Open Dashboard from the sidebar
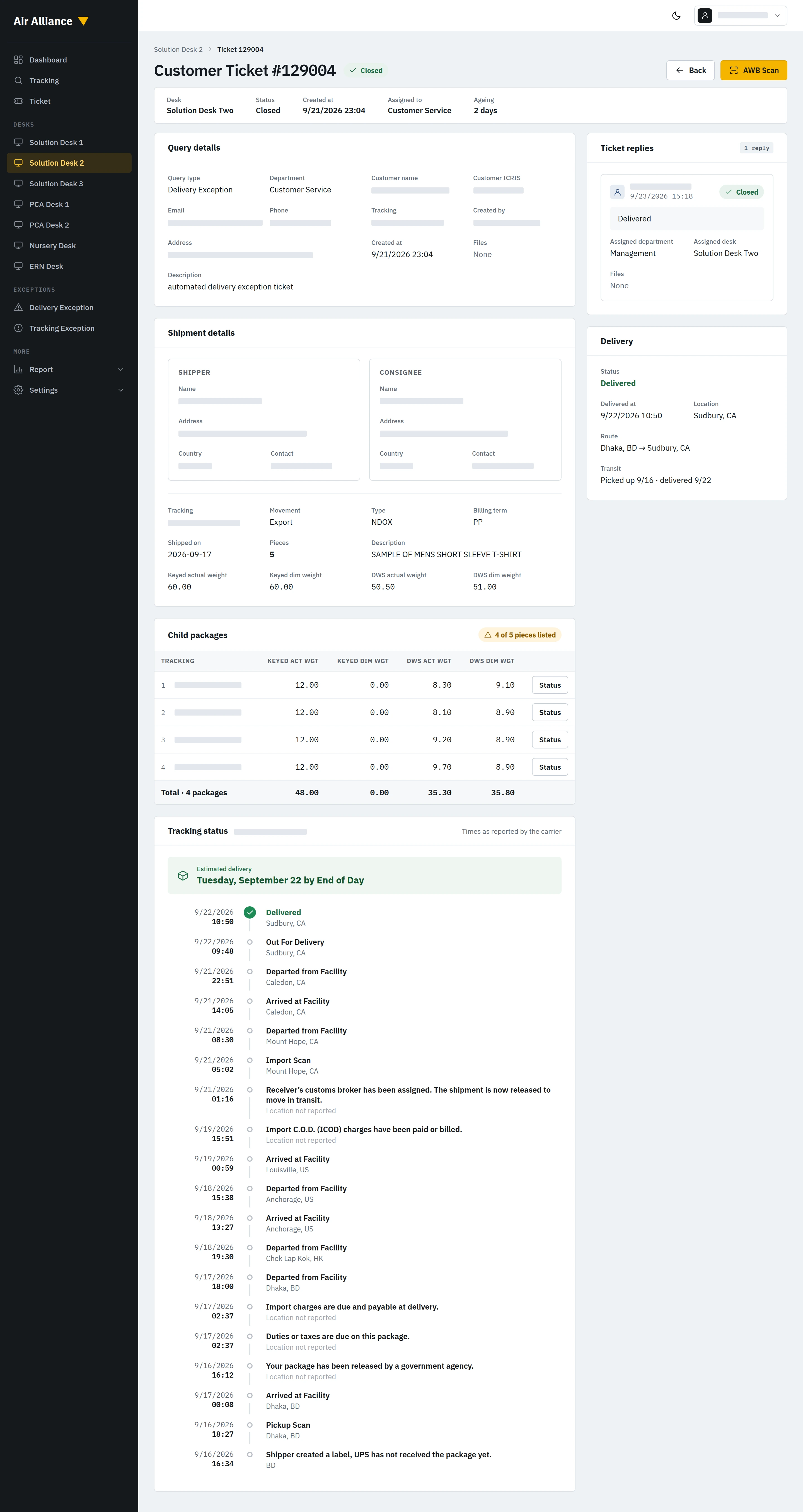This screenshot has height=1512, width=803. click(69, 60)
